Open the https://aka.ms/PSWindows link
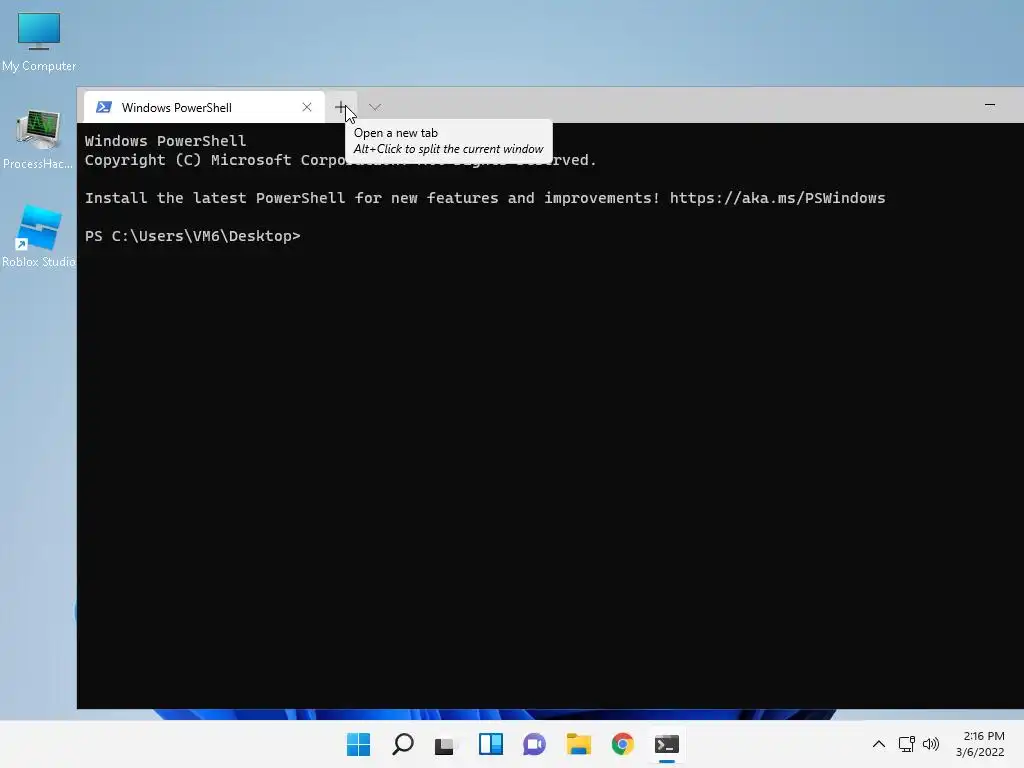 click(x=777, y=198)
